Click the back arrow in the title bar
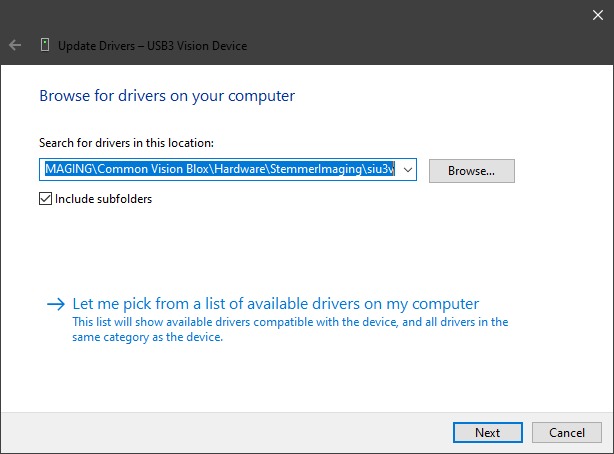This screenshot has height=454, width=614. (x=15, y=45)
